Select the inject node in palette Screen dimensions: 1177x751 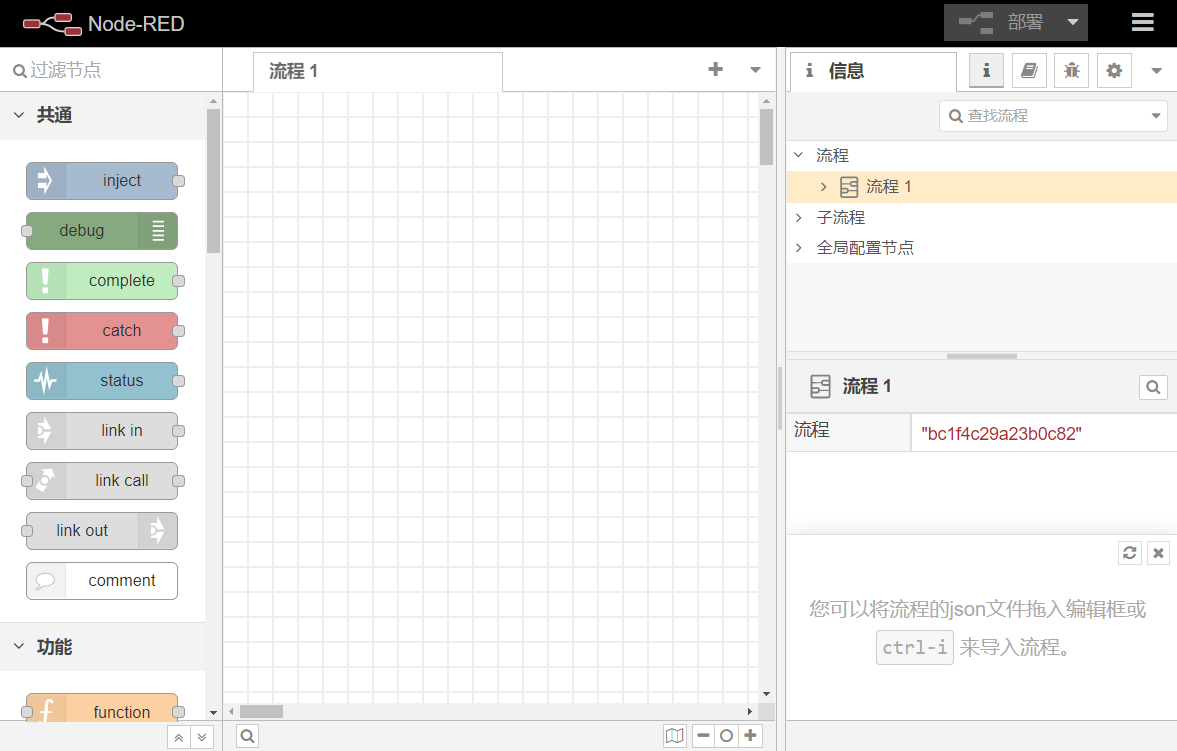[x=102, y=181]
